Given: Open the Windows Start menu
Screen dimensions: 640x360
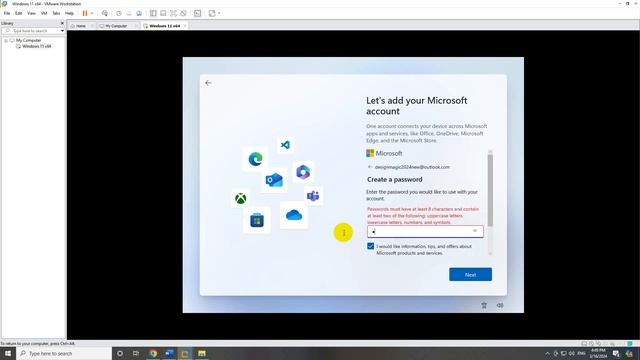Looking at the screenshot, I should tap(8, 353).
